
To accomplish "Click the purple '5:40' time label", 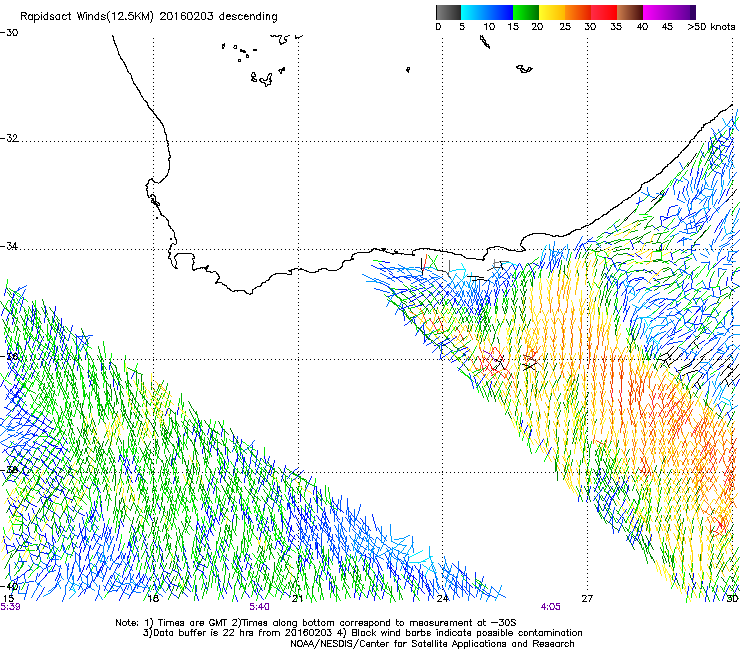I will pyautogui.click(x=260, y=607).
